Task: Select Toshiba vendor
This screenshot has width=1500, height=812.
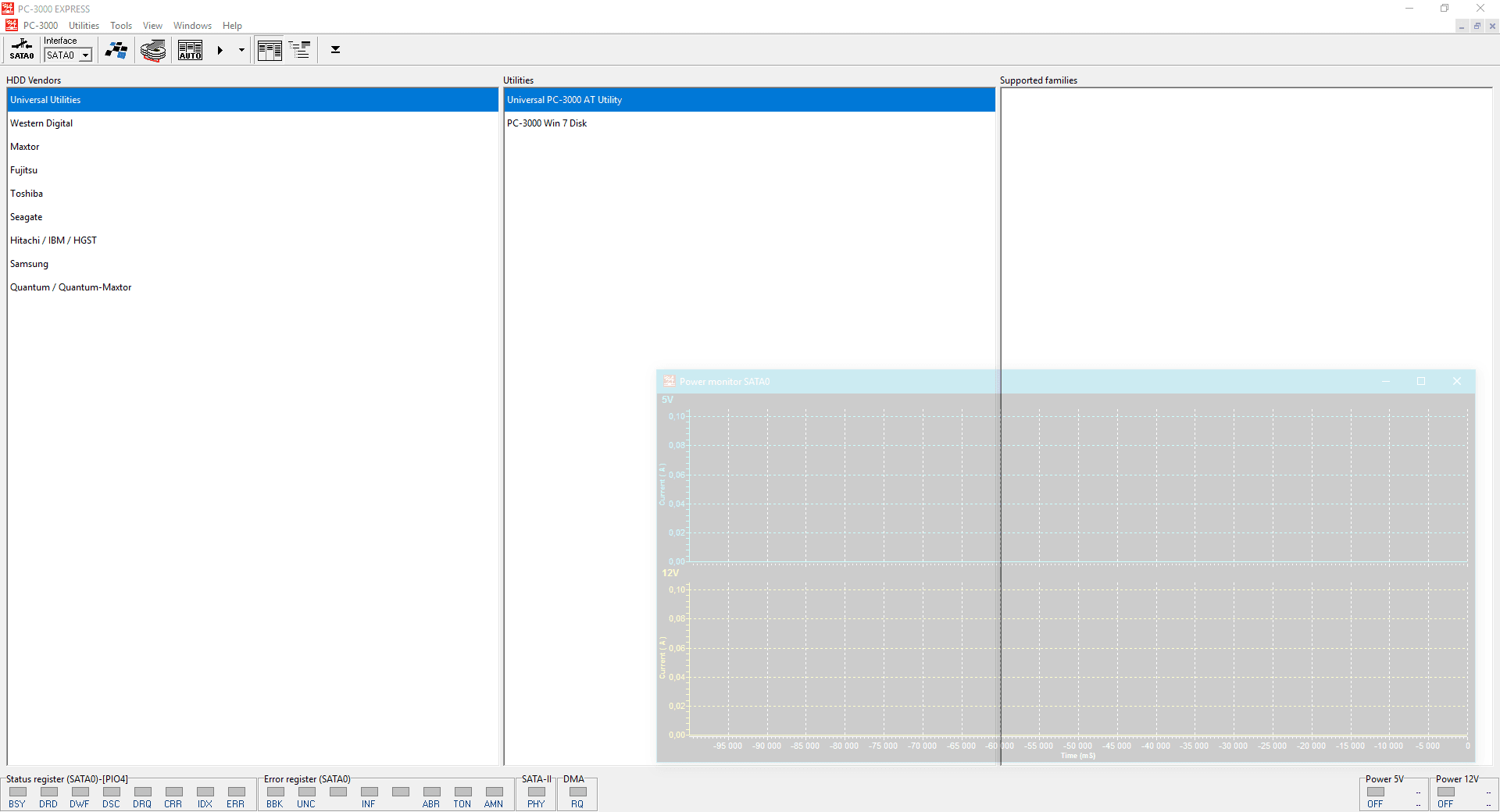Action: [x=252, y=194]
